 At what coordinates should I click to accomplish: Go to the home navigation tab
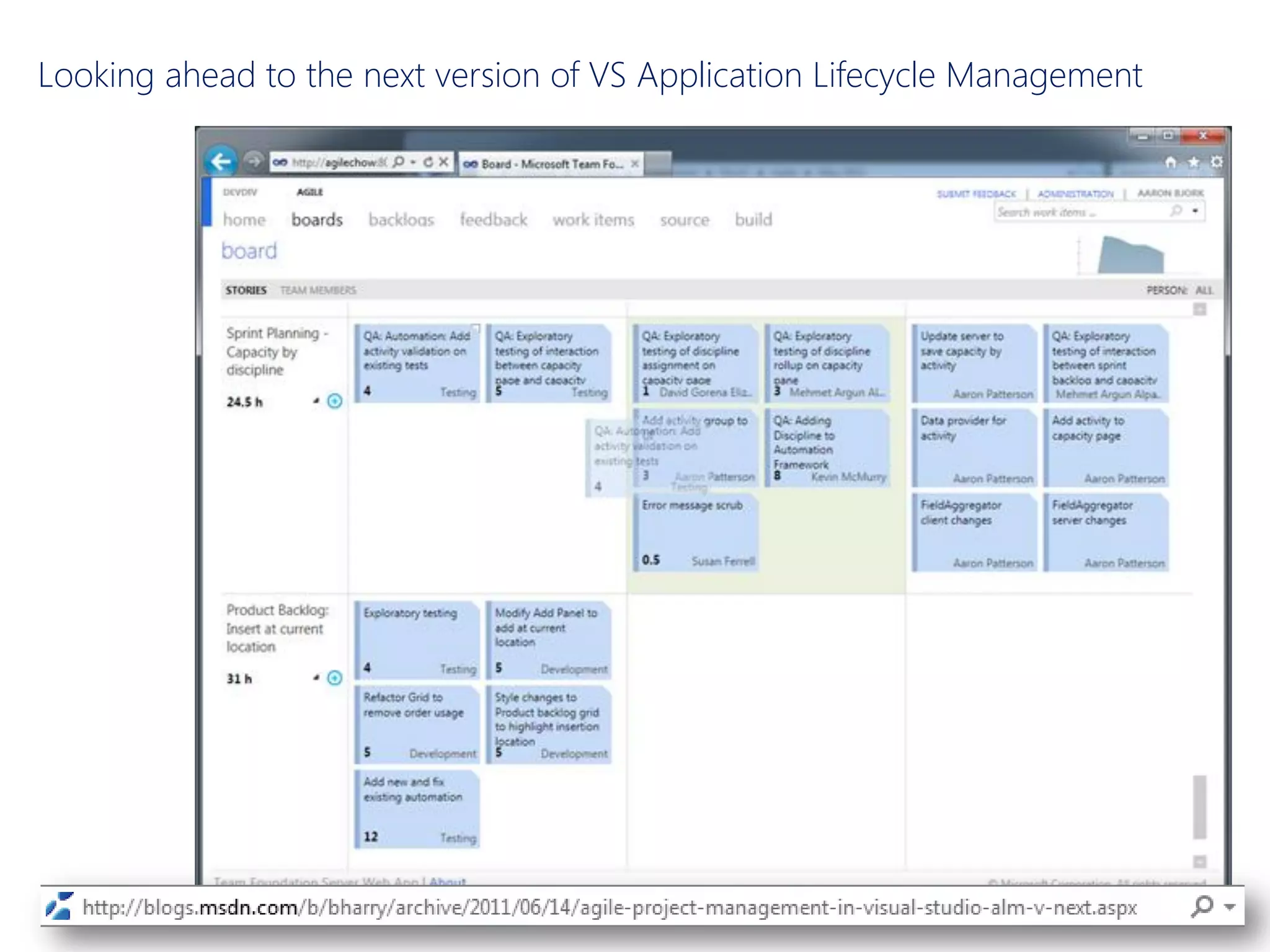(244, 219)
